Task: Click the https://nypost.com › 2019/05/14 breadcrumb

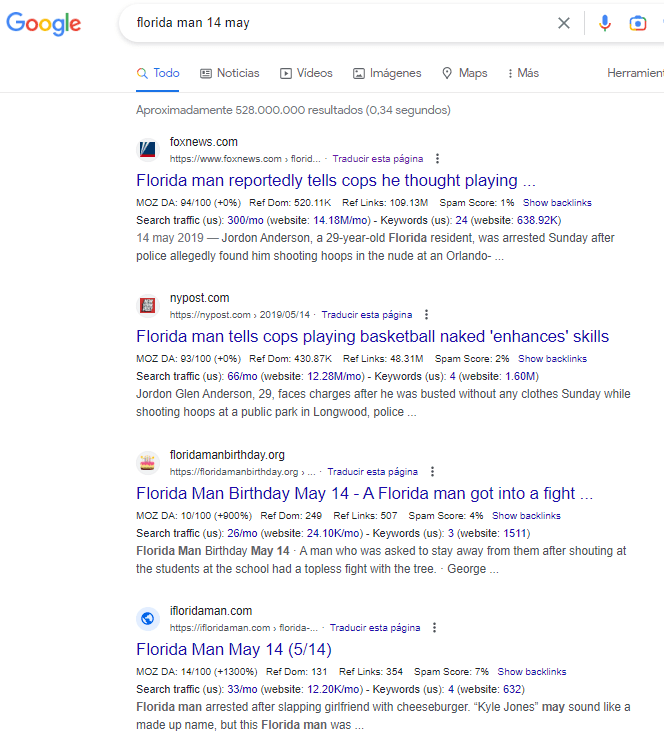Action: click(x=240, y=314)
